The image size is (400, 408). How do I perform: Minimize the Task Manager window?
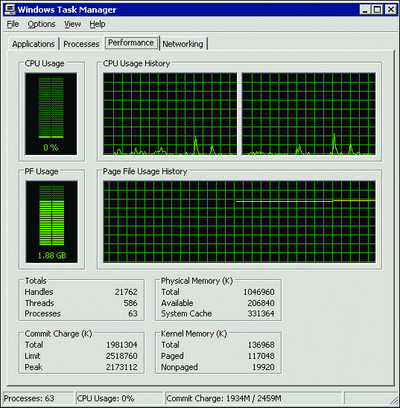(365, 10)
